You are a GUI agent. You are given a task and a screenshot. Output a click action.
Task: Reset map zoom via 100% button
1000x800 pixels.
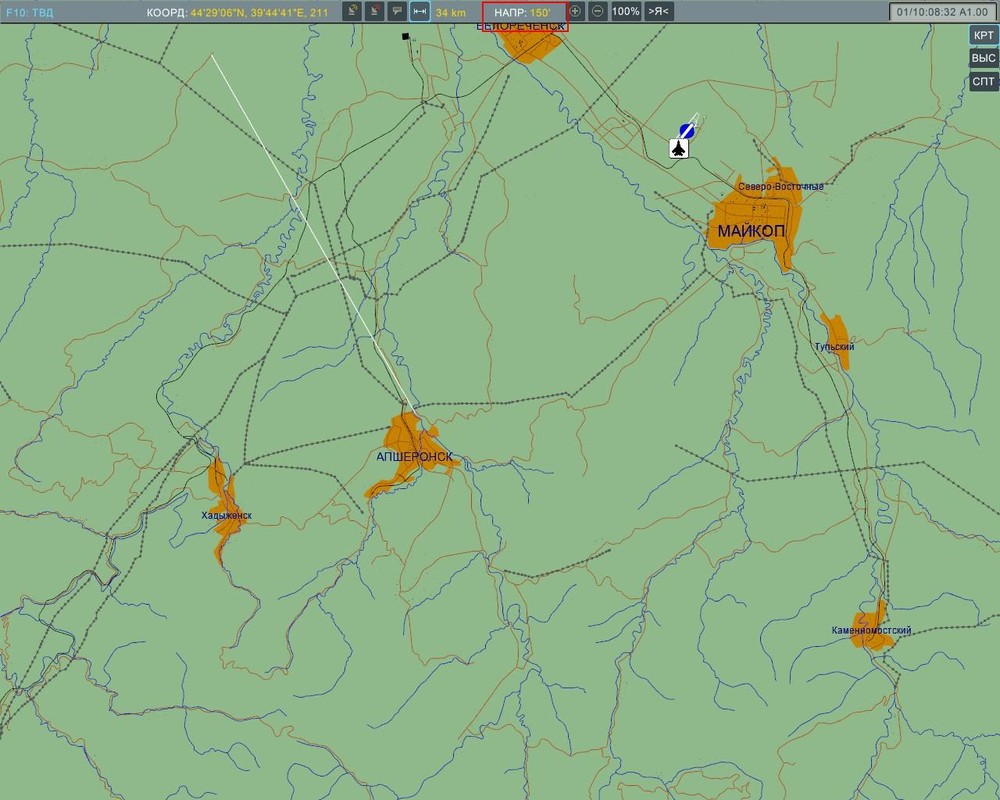tap(626, 11)
